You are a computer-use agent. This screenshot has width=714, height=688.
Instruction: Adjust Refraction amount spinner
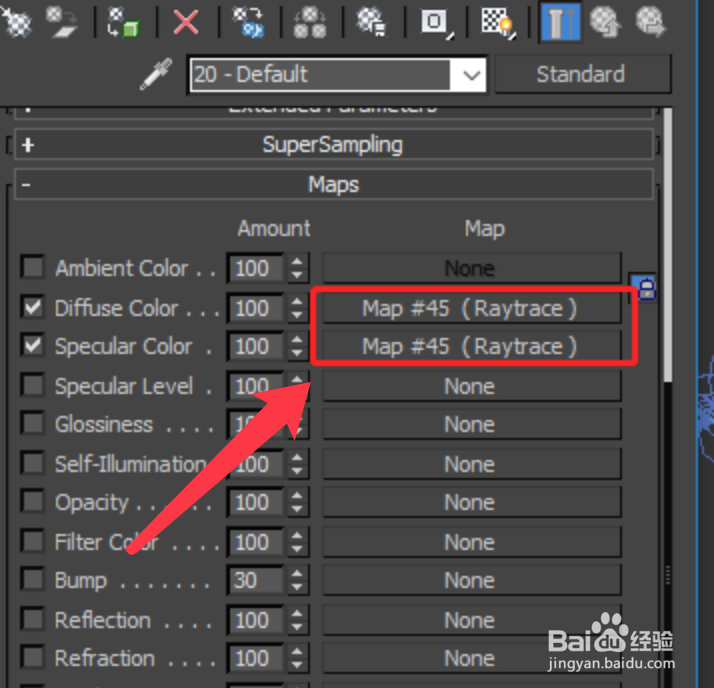pyautogui.click(x=297, y=658)
